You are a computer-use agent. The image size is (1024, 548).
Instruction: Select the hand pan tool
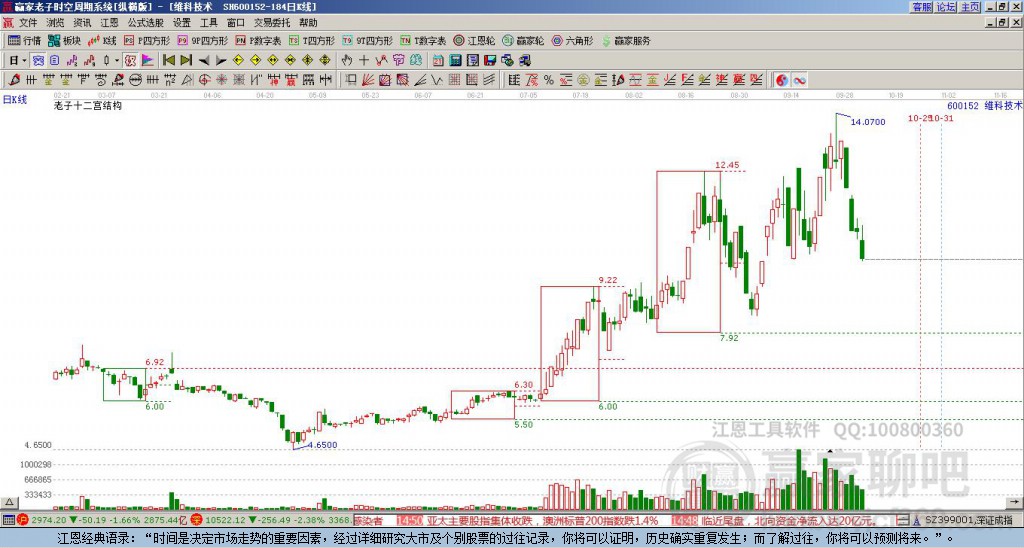tap(347, 61)
